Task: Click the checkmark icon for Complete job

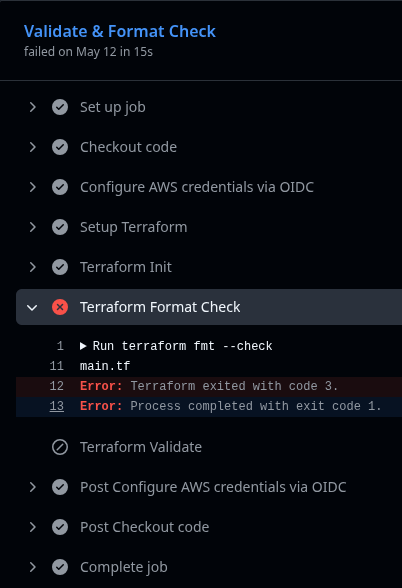Action: tap(60, 567)
